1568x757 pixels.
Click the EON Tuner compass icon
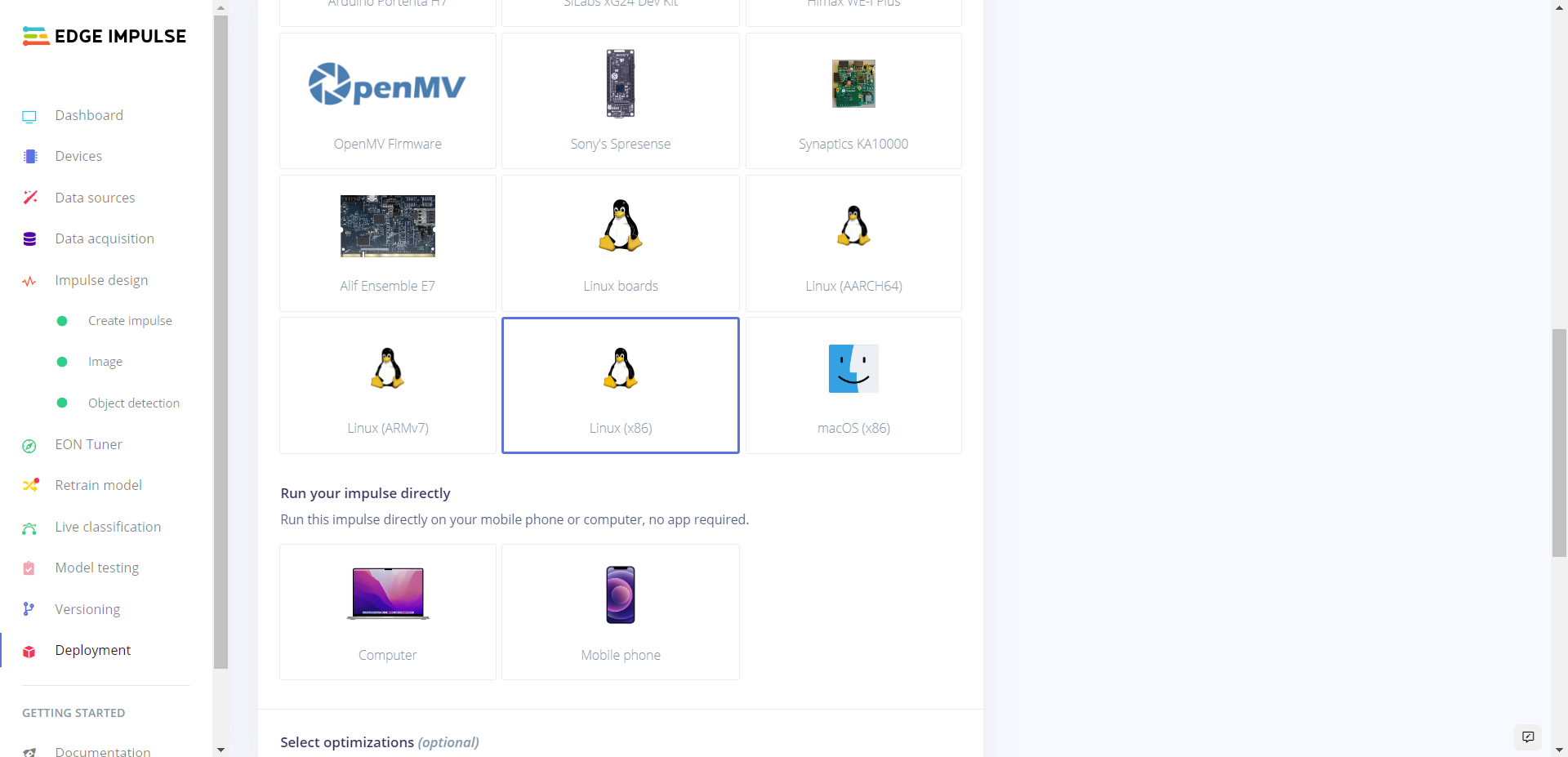click(29, 445)
